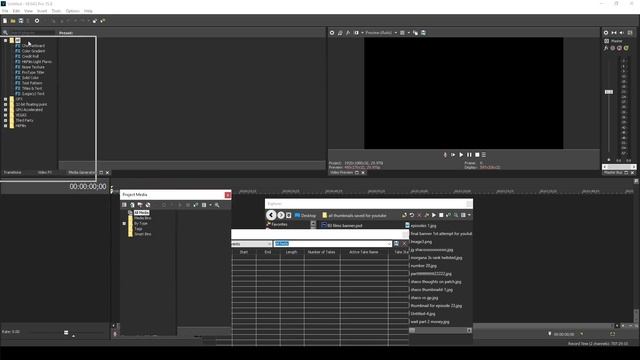Open the Desktop location in Explorer
640x360 pixels.
305,216
